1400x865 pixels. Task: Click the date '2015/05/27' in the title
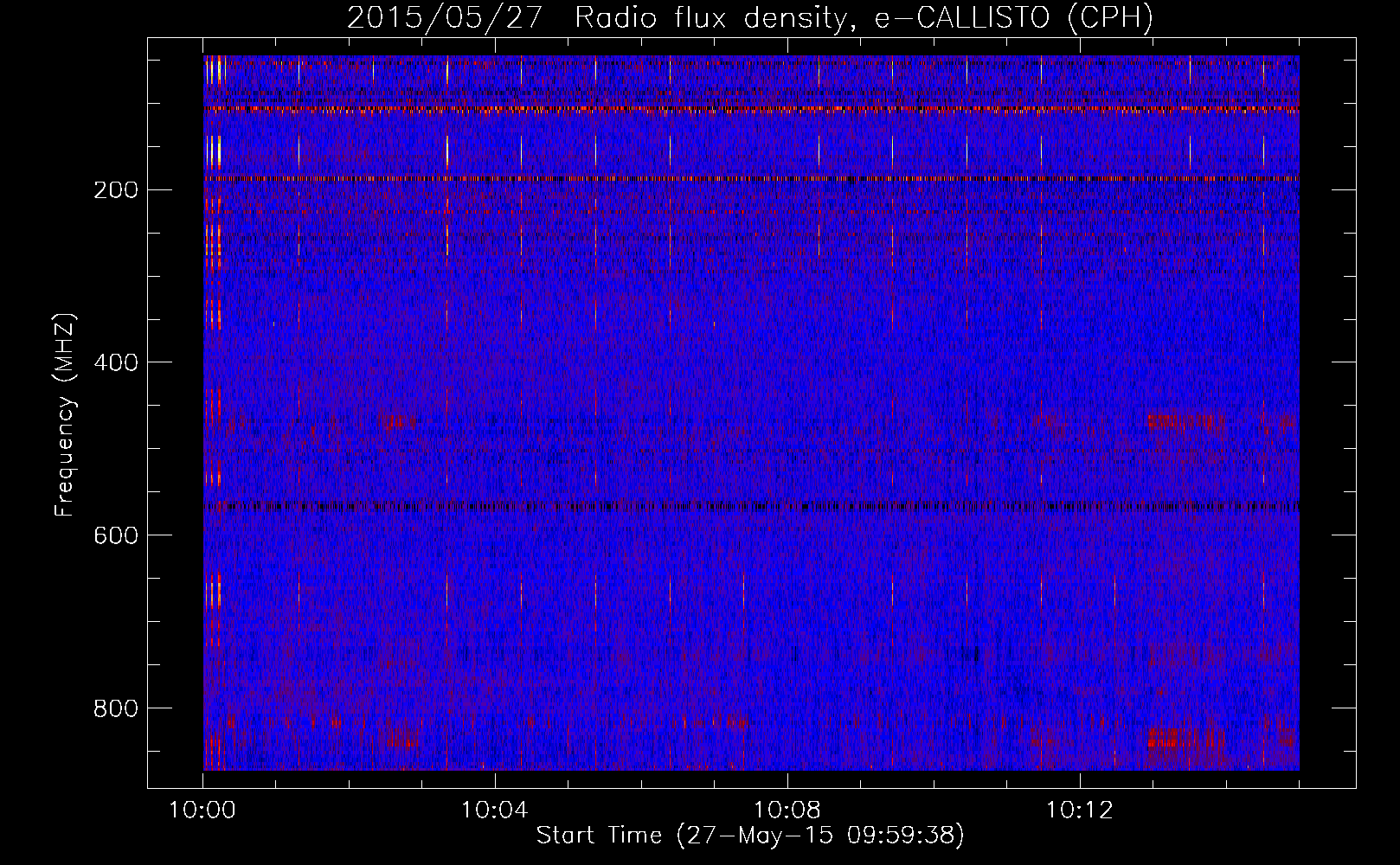click(445, 17)
